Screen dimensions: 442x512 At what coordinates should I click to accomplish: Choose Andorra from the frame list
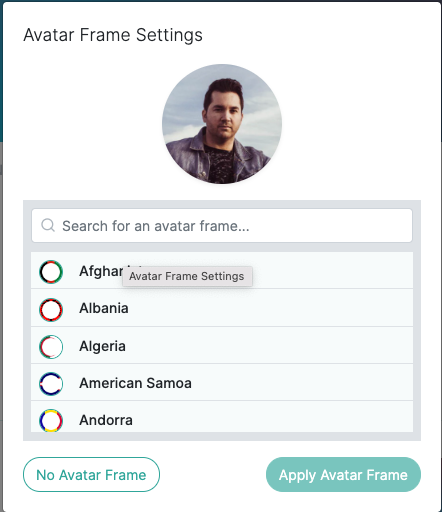click(x=222, y=417)
